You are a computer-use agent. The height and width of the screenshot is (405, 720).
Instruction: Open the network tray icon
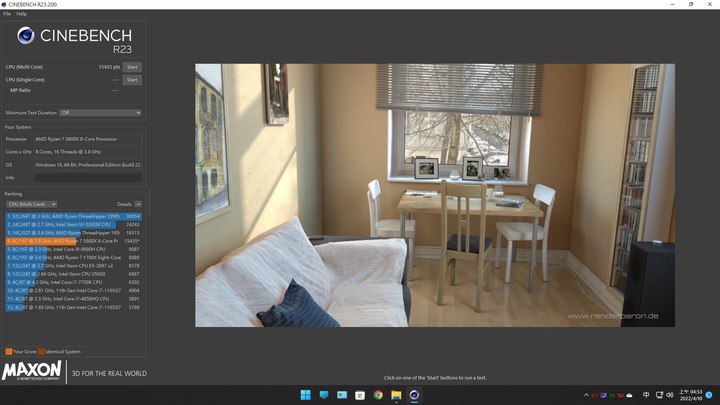point(659,395)
